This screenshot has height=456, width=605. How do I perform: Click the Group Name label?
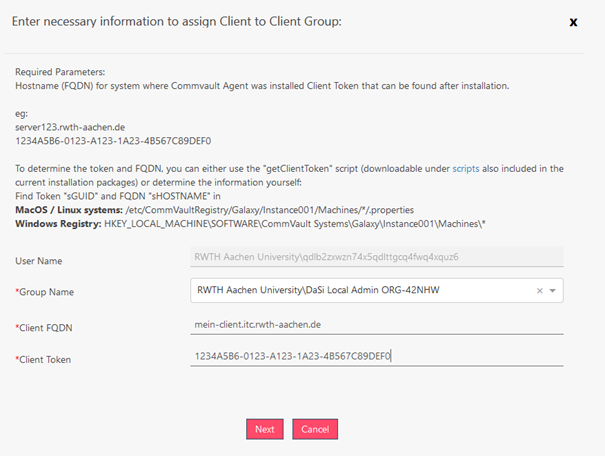[44, 292]
